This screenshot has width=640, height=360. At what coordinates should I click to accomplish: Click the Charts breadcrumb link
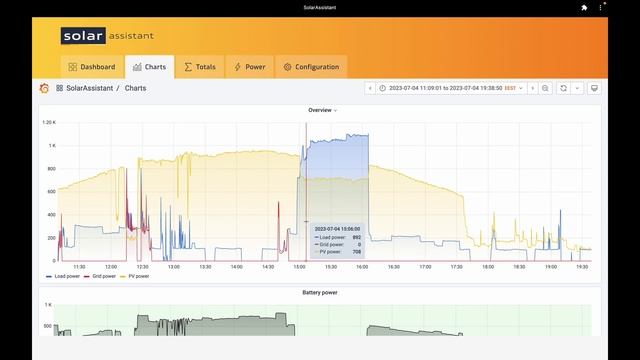point(136,88)
